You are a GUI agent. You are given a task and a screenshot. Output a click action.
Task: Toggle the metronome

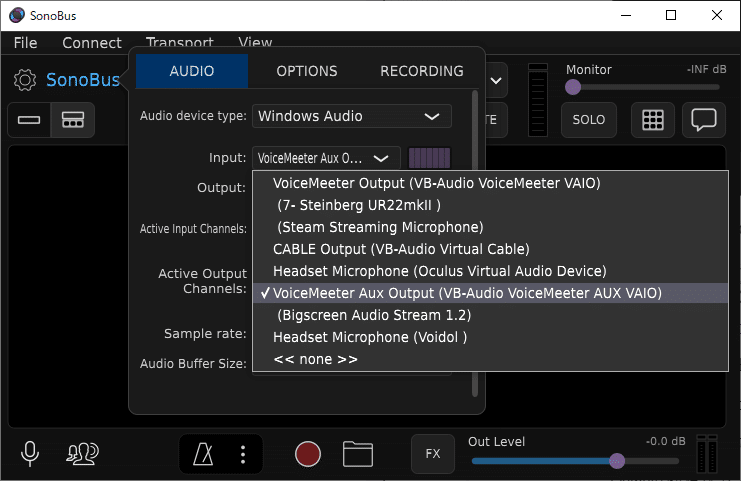point(203,454)
